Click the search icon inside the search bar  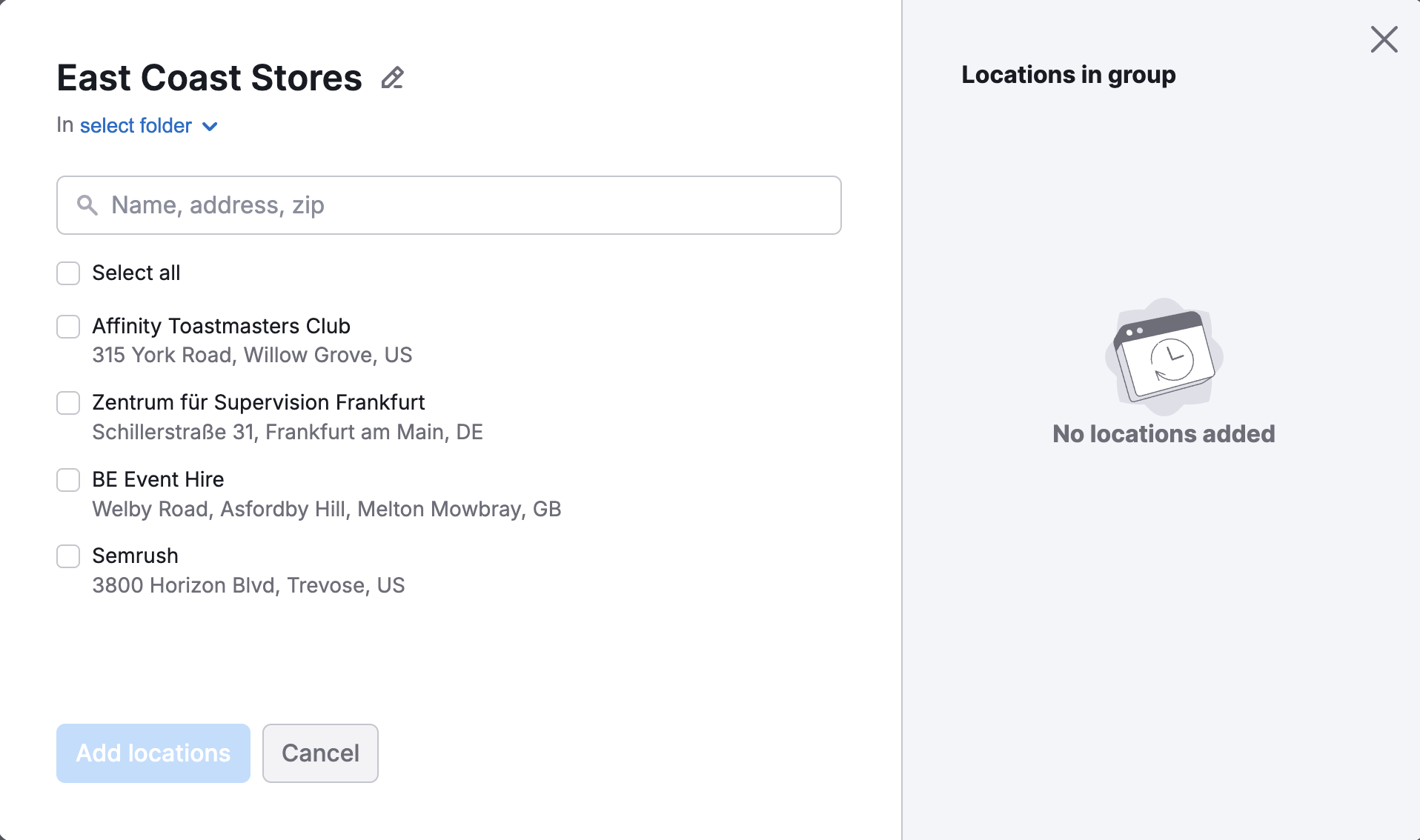click(x=87, y=205)
